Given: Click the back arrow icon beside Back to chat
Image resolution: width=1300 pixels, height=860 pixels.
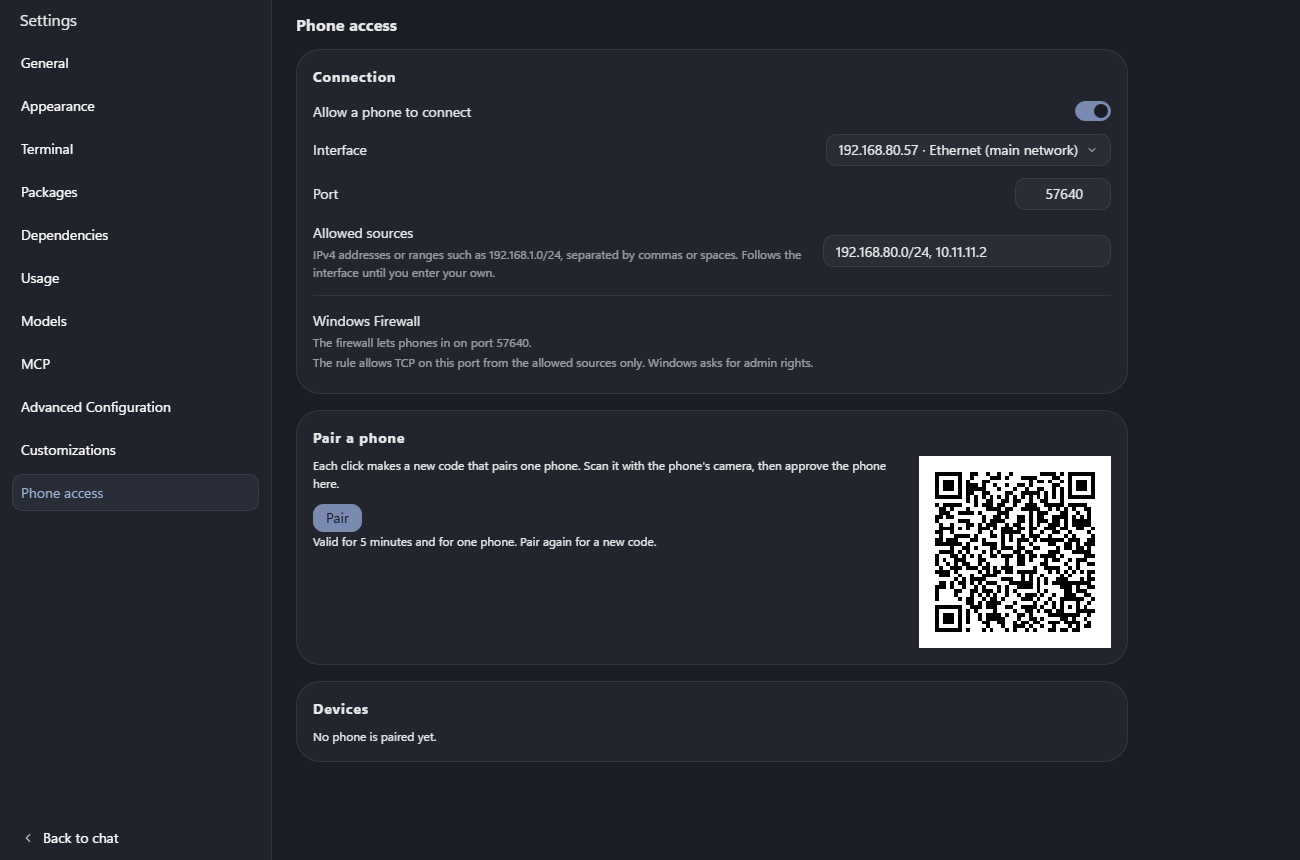Looking at the screenshot, I should pos(28,838).
